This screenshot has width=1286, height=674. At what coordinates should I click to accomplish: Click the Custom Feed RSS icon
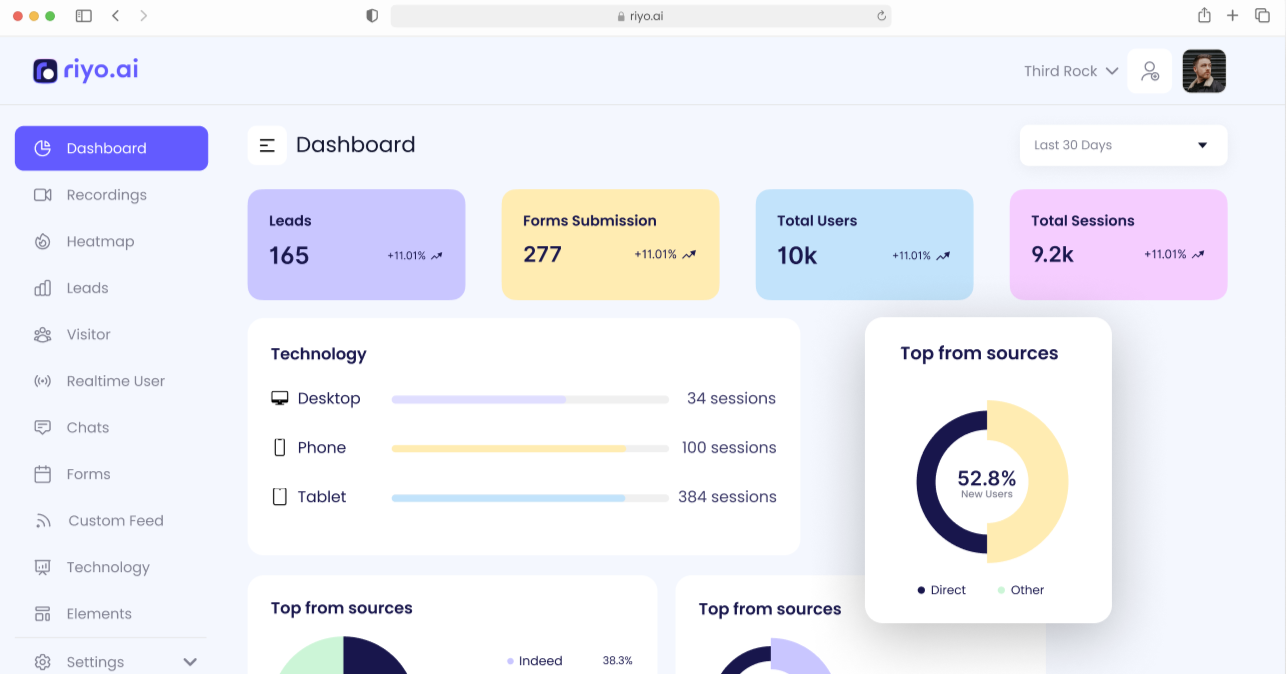pos(42,521)
